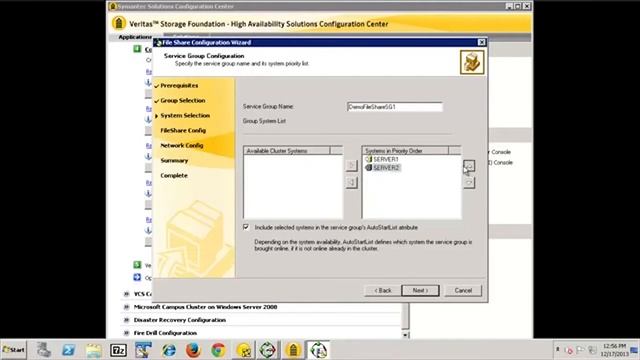
Task: Switch to active wizard taskbar icon
Action: [x=318, y=350]
